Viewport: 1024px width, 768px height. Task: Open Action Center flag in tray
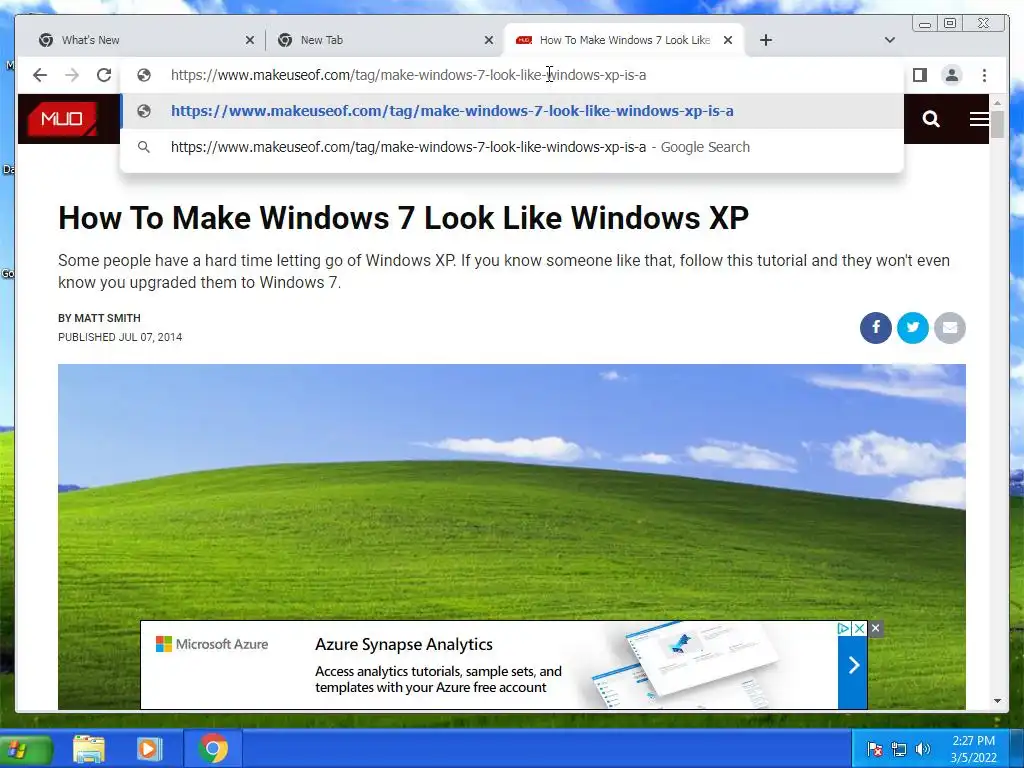[x=875, y=749]
